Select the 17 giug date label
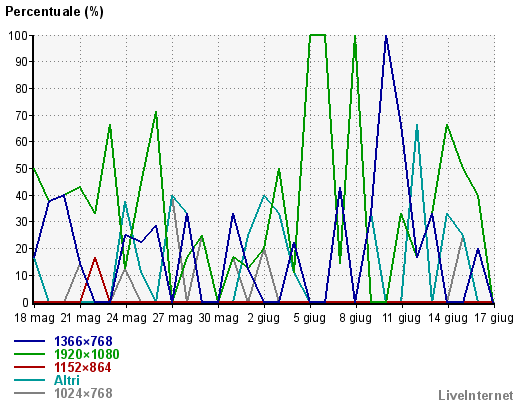This screenshot has width=520, height=405. (494, 318)
